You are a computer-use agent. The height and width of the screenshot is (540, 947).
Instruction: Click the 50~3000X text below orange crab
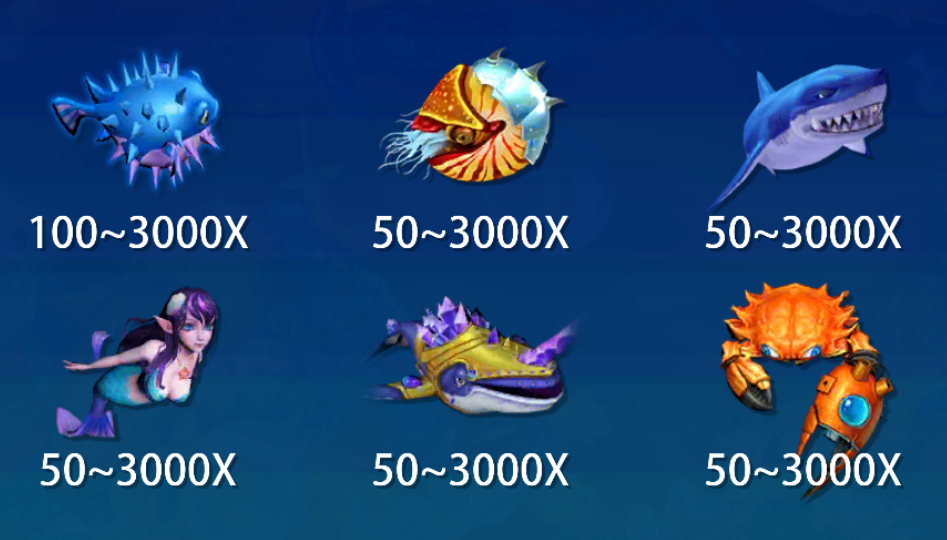[x=803, y=470]
